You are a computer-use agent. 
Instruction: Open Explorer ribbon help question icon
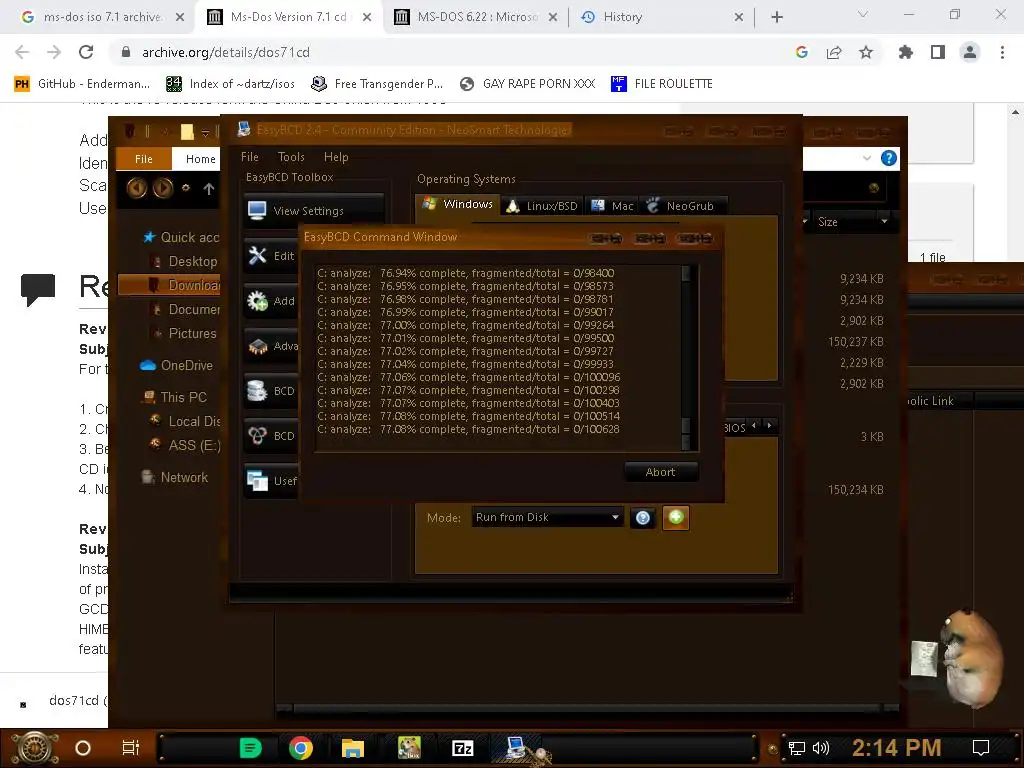pyautogui.click(x=888, y=158)
